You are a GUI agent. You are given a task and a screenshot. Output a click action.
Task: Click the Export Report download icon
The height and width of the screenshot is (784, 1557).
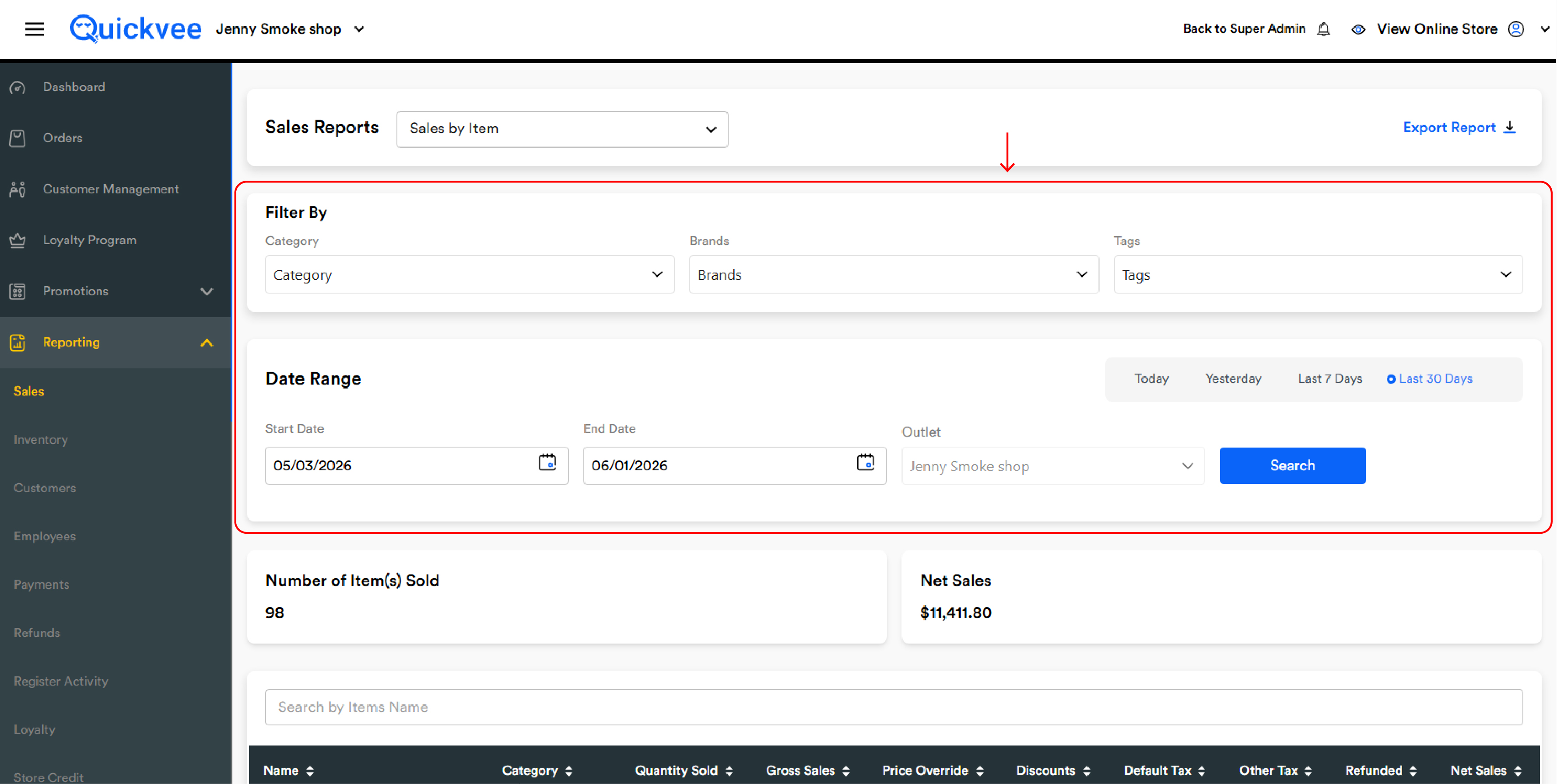[1509, 127]
